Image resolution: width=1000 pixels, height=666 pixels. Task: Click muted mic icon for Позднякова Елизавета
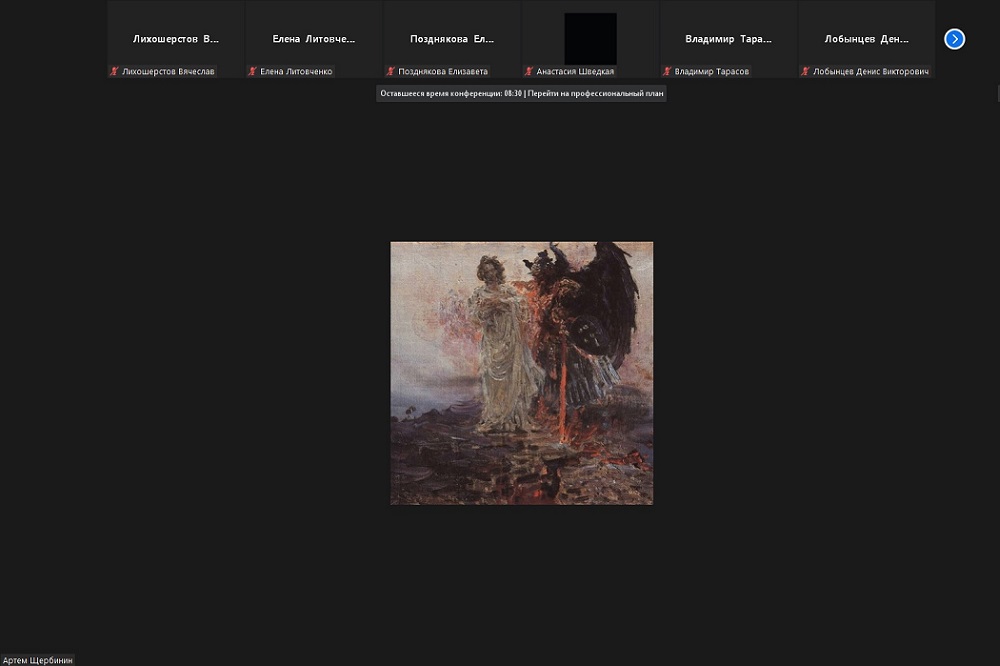click(391, 71)
